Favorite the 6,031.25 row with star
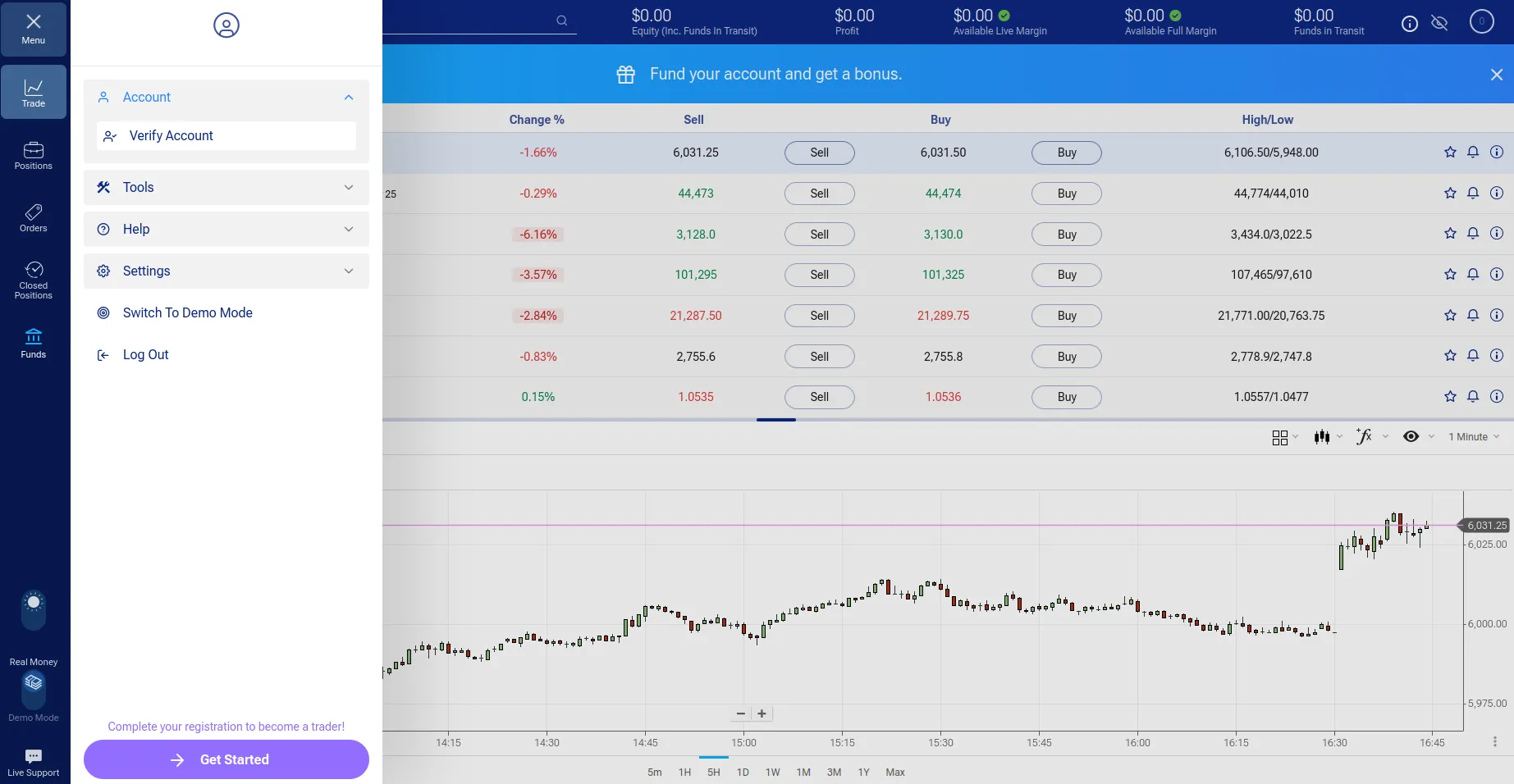The image size is (1514, 784). coord(1450,153)
